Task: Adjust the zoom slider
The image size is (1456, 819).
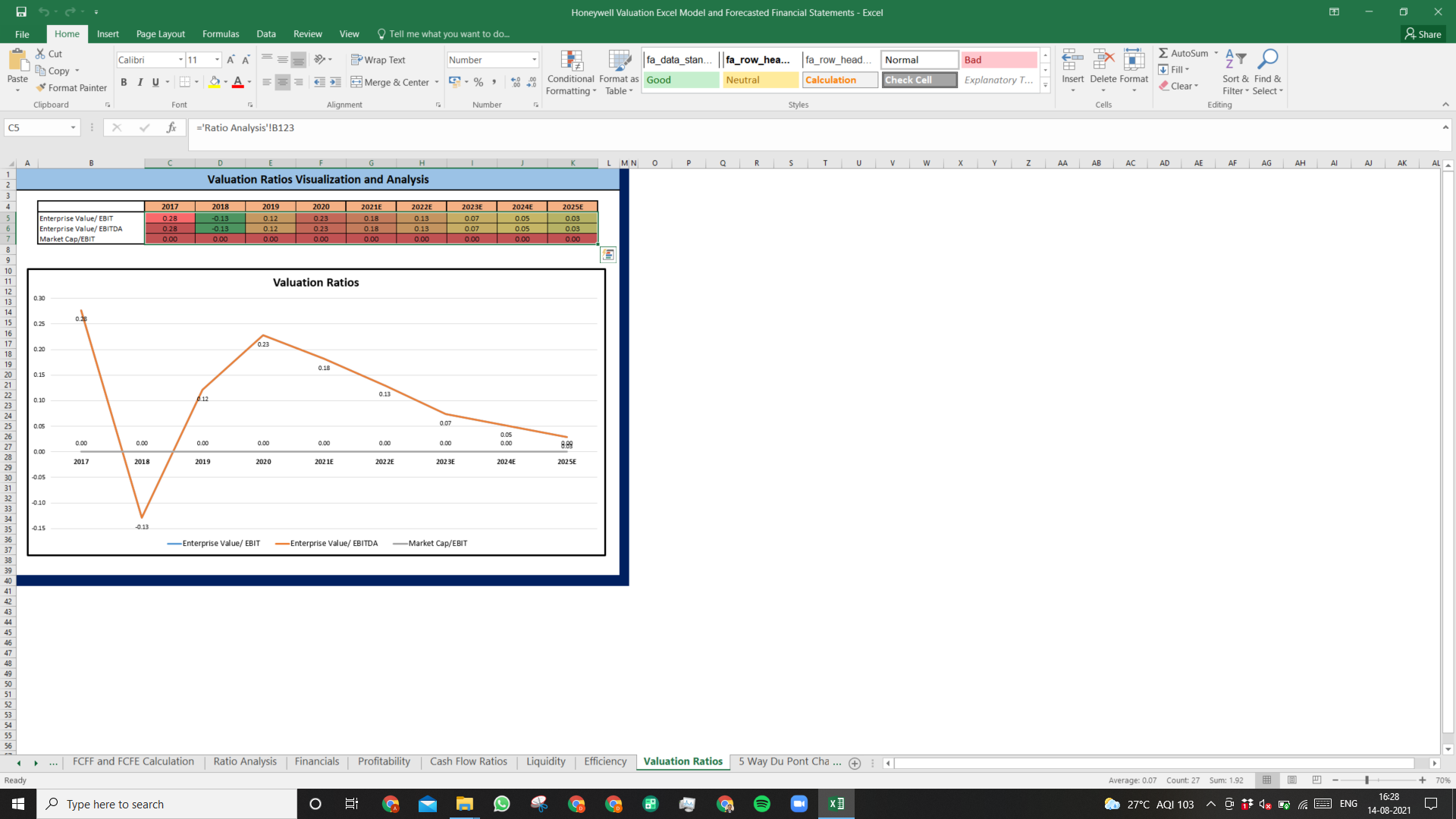Action: [1367, 780]
